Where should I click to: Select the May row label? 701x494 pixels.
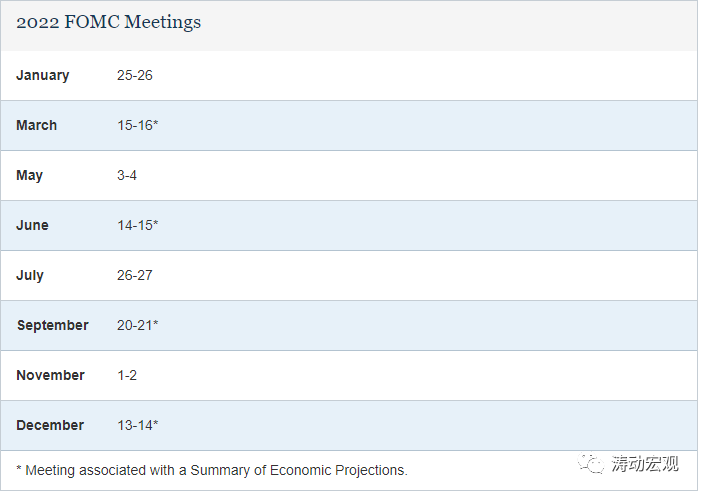(x=30, y=175)
